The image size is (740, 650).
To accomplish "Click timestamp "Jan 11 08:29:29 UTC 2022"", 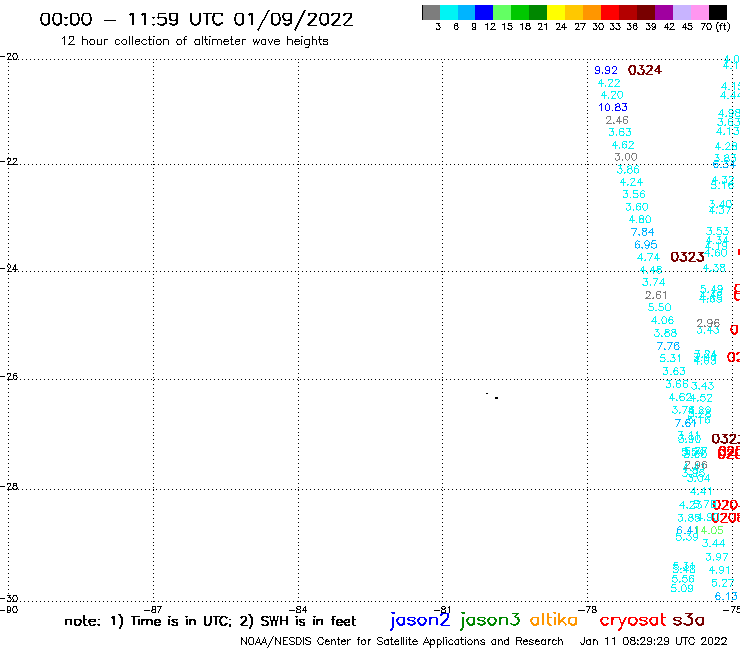I will [653, 641].
